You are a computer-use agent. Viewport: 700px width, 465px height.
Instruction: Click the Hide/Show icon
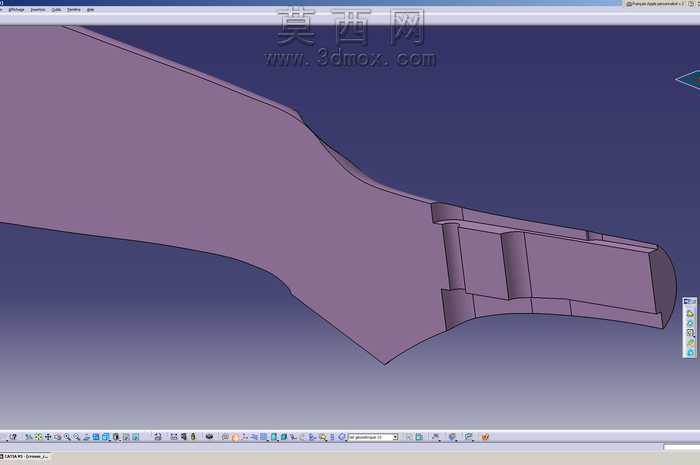(126, 437)
